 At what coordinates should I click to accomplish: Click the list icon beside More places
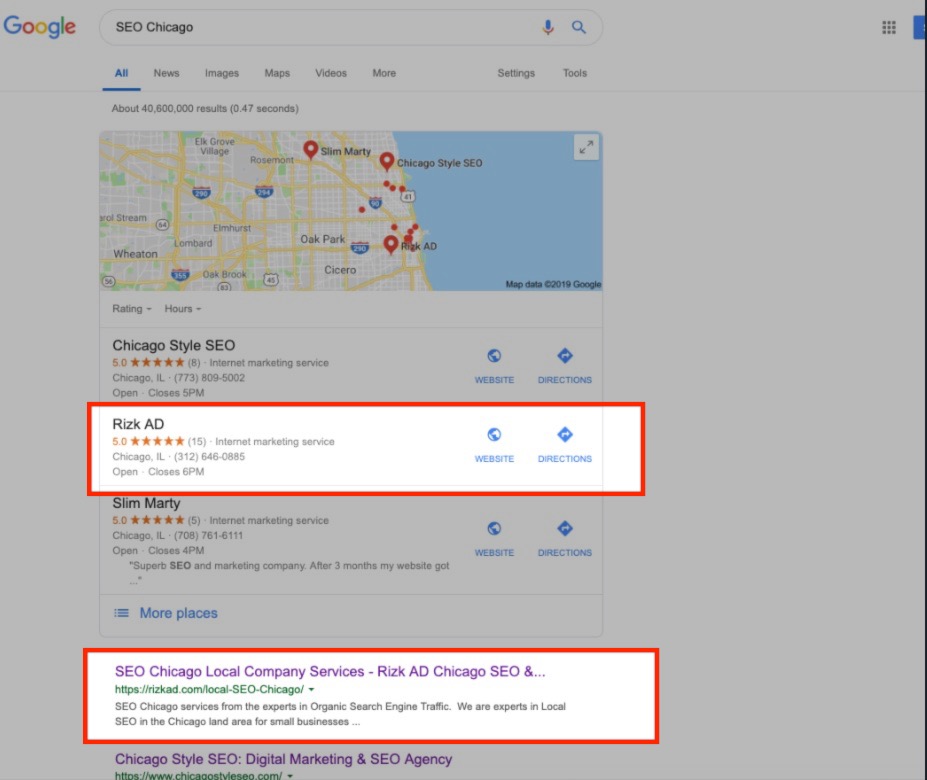[121, 613]
